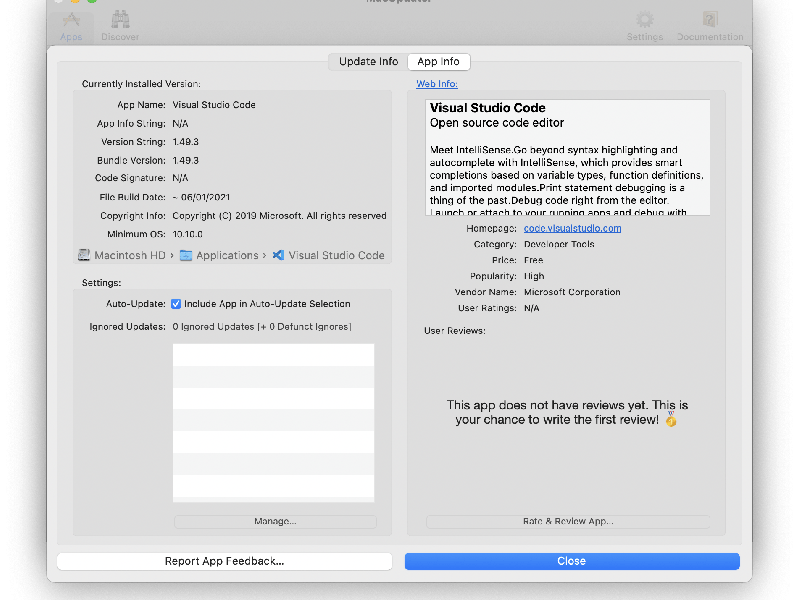This screenshot has width=800, height=600.
Task: Click the Manage... button
Action: click(275, 521)
